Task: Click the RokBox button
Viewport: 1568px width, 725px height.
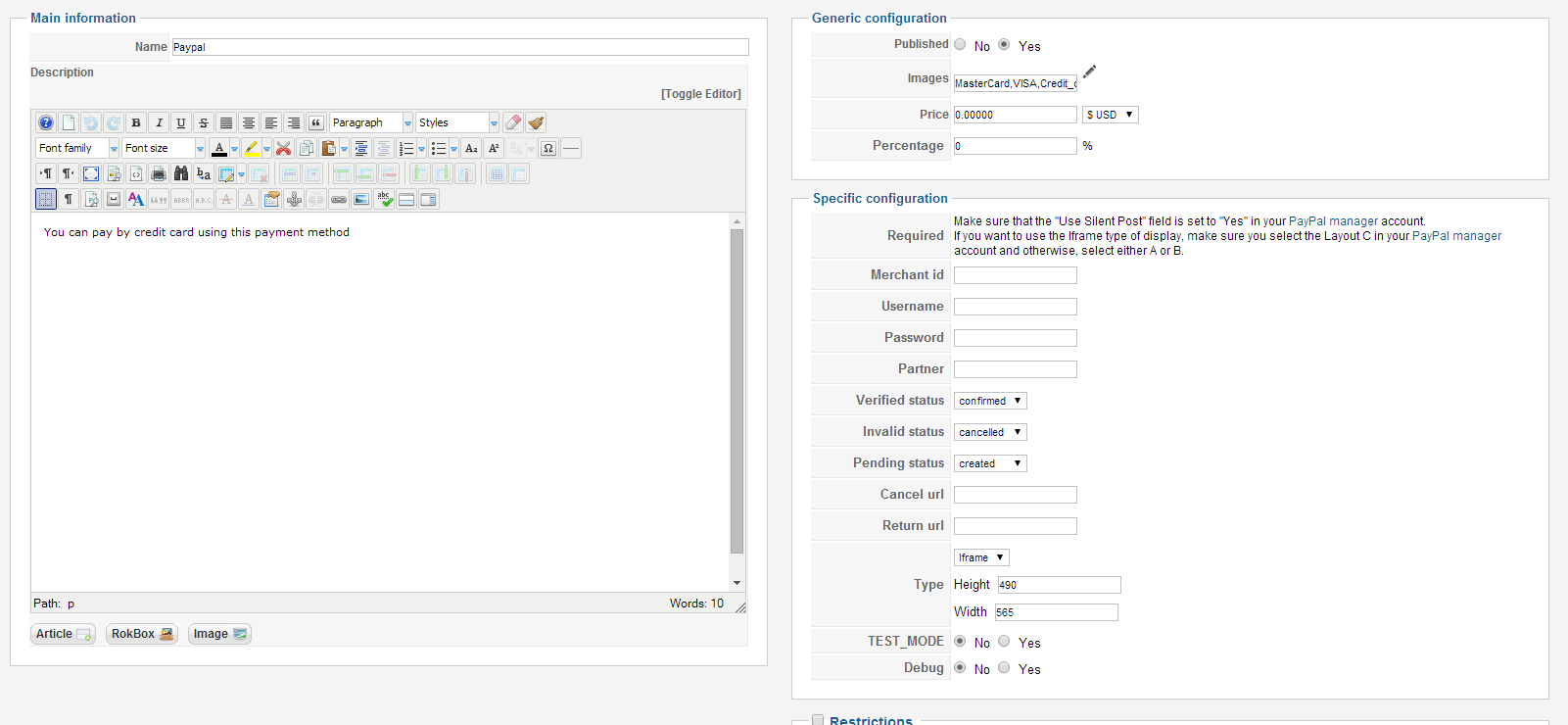Action: [x=142, y=634]
